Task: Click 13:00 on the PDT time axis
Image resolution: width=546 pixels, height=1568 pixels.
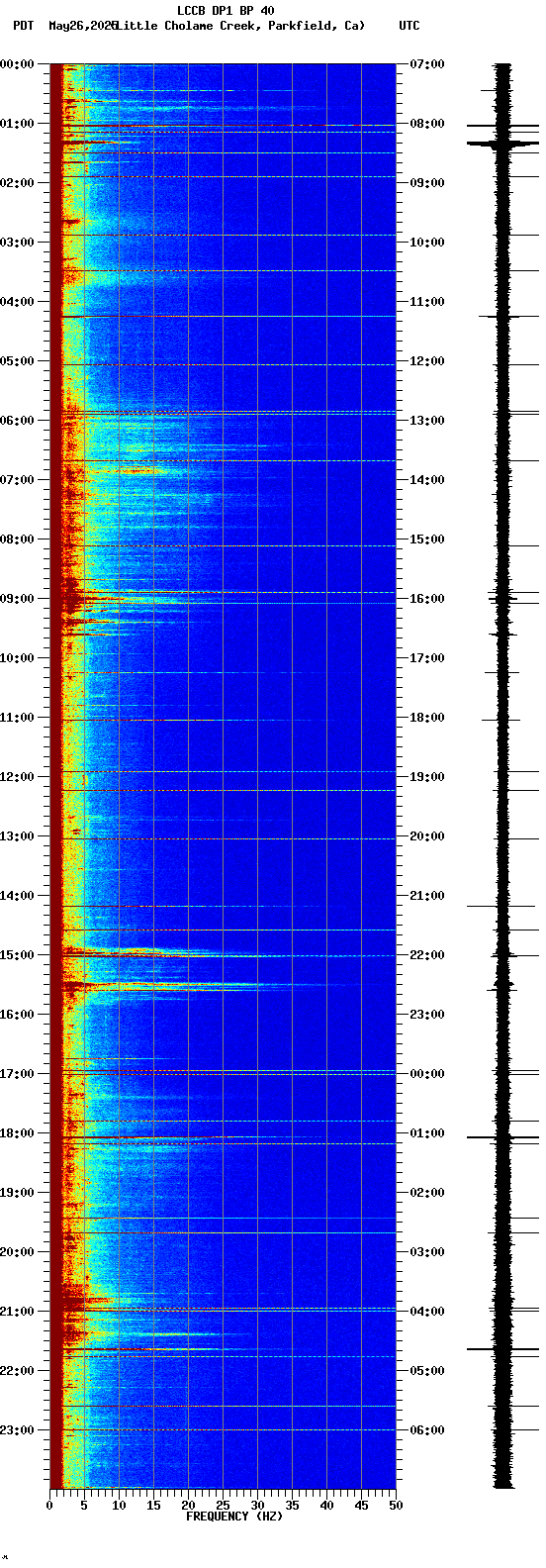Action: [x=18, y=836]
